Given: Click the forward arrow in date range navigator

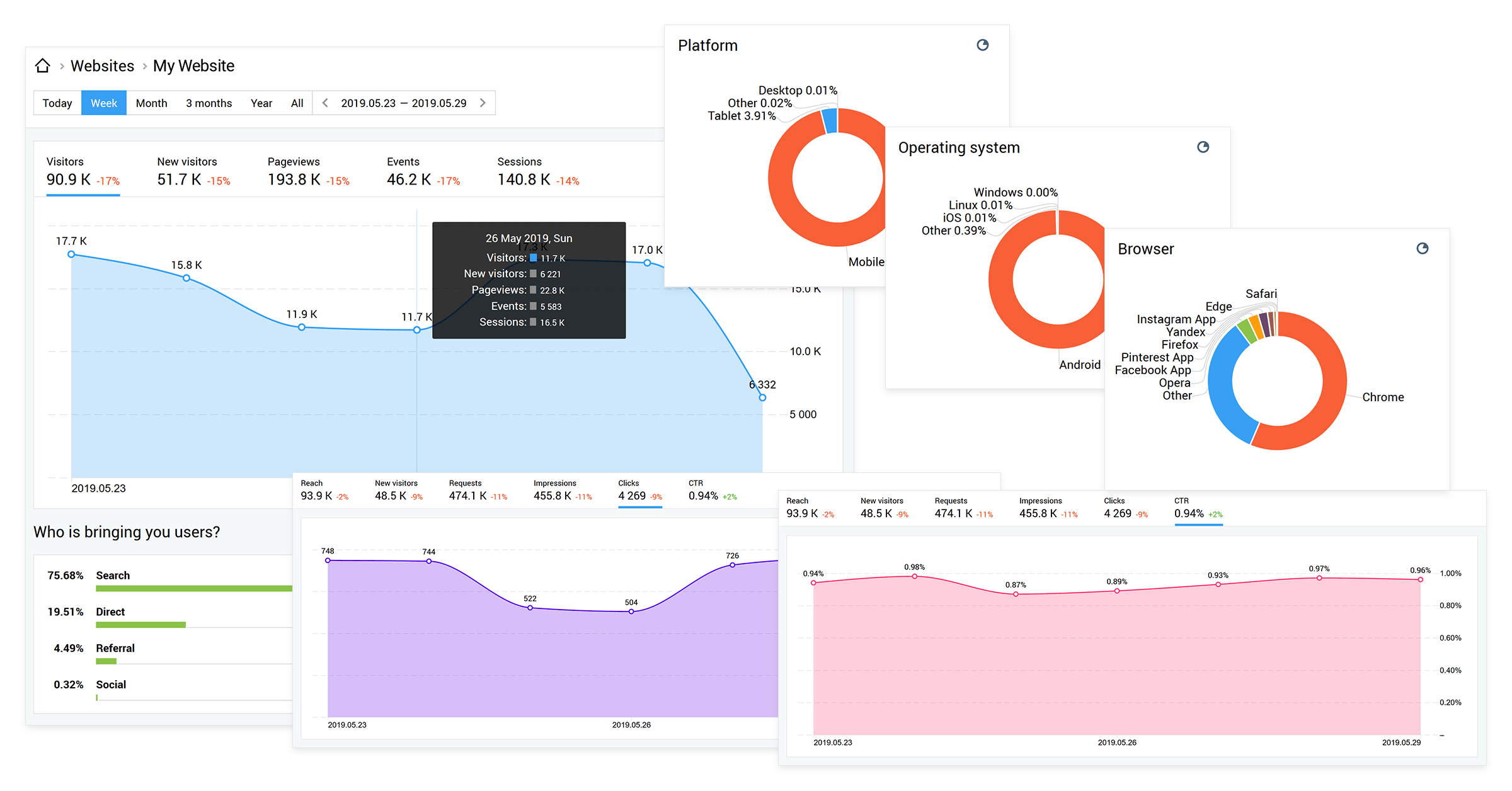Looking at the screenshot, I should (484, 104).
